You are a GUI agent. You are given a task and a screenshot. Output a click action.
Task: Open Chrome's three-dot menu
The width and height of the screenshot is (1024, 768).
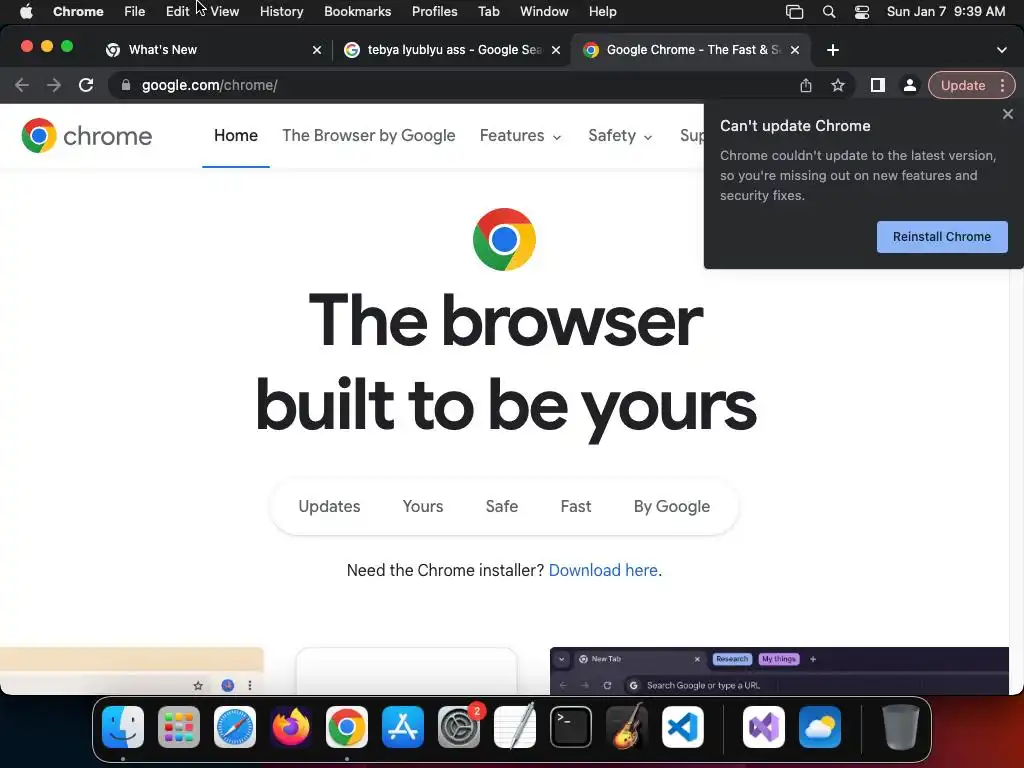(1002, 85)
